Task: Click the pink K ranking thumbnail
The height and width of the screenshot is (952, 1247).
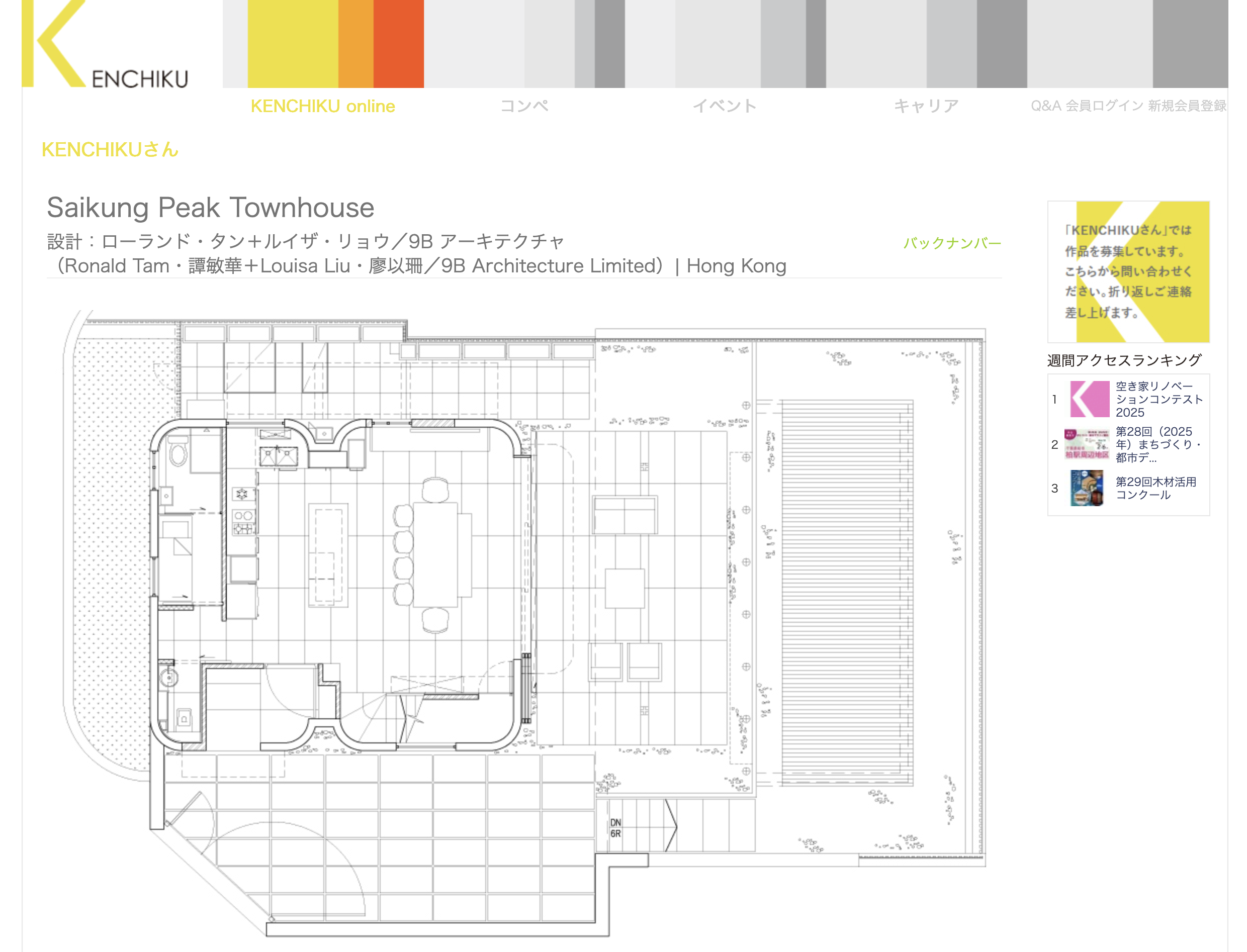Action: tap(1089, 399)
